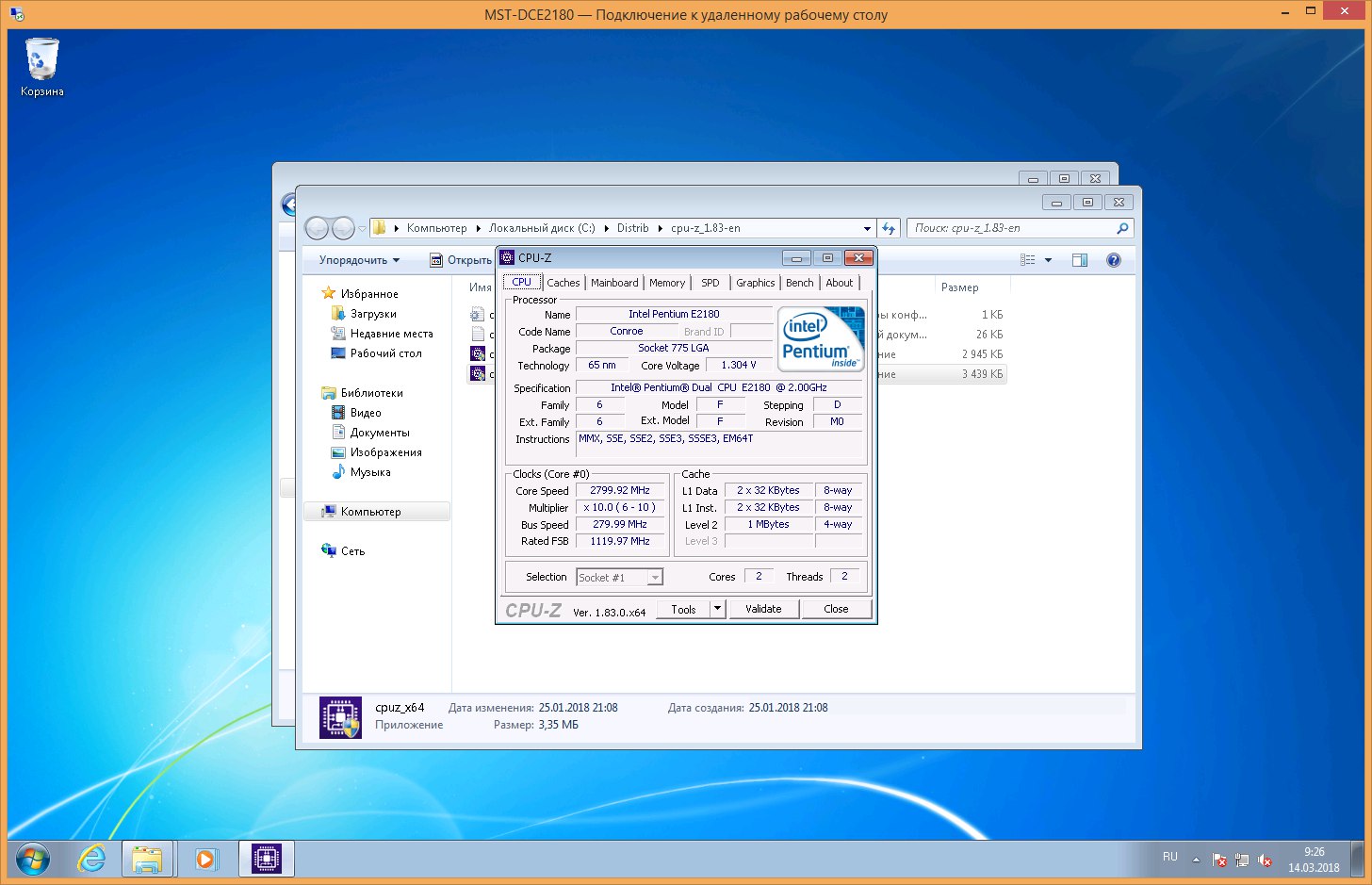Select Недавние места in the navigation pane
The image size is (1372, 885).
(x=383, y=333)
